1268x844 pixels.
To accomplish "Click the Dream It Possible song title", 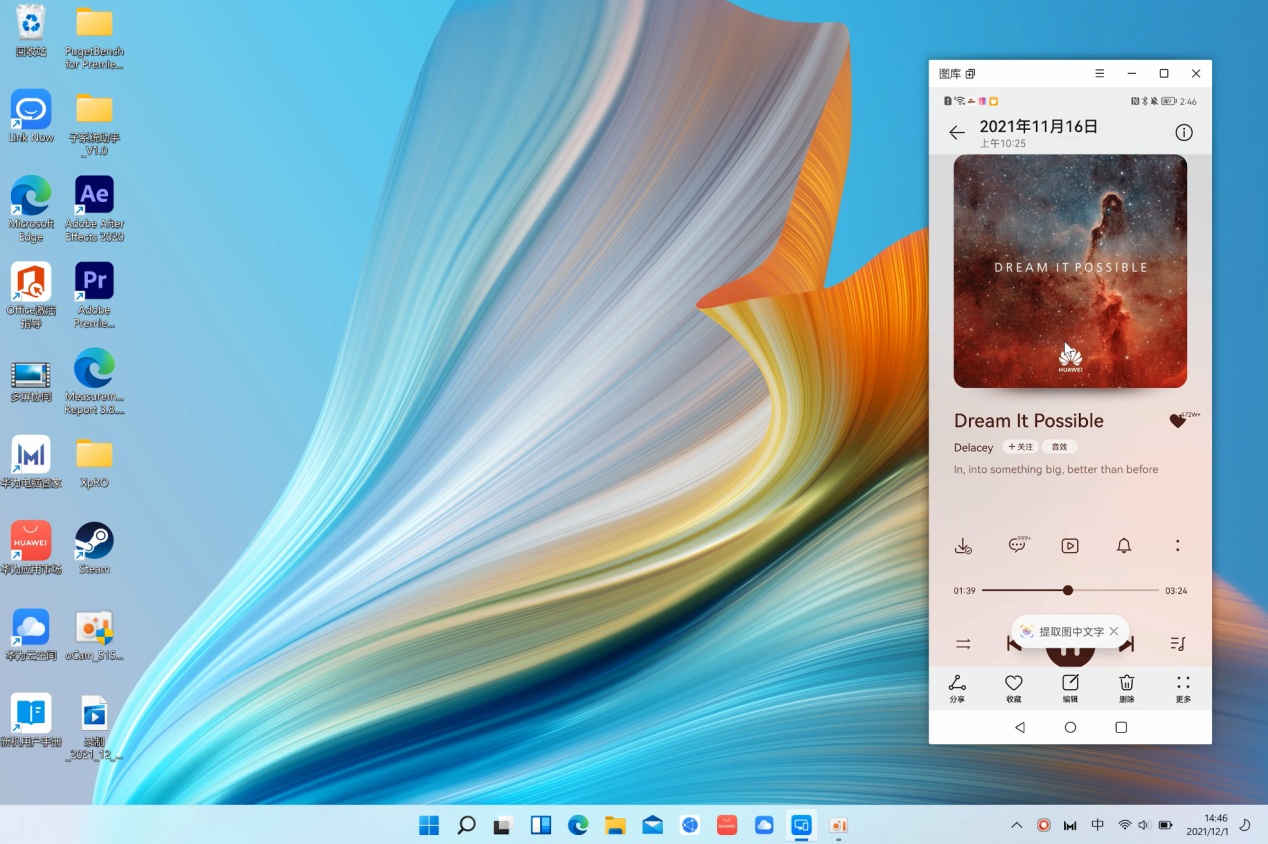I will [x=1029, y=421].
